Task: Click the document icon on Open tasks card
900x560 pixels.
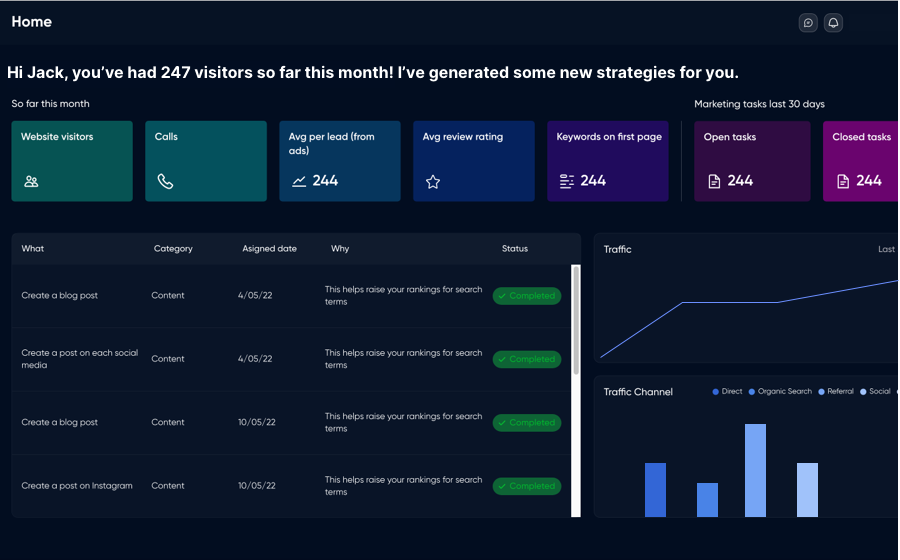Action: 714,182
